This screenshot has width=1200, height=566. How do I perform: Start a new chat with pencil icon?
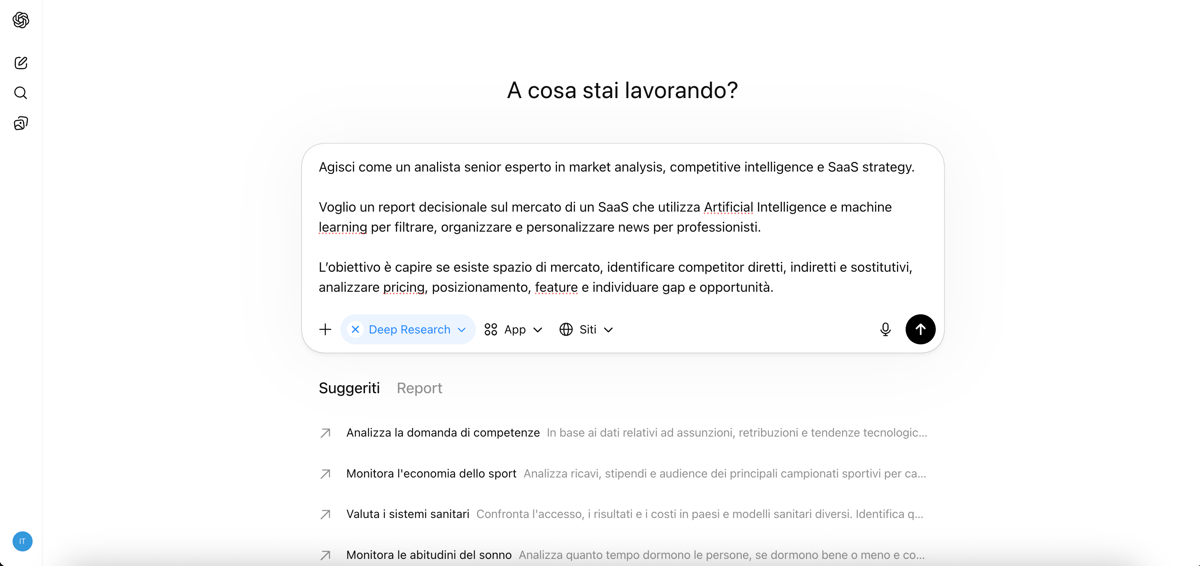tap(21, 63)
